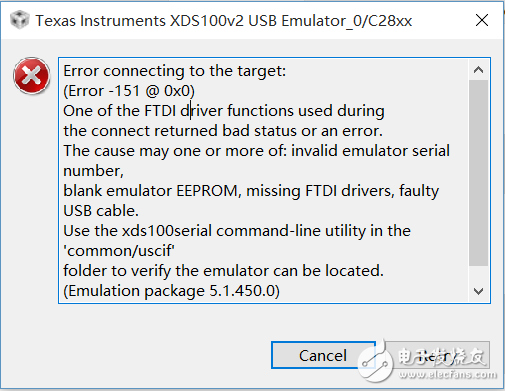The width and height of the screenshot is (505, 391).
Task: Click the 'common/uscif' text line
Action: (x=119, y=251)
